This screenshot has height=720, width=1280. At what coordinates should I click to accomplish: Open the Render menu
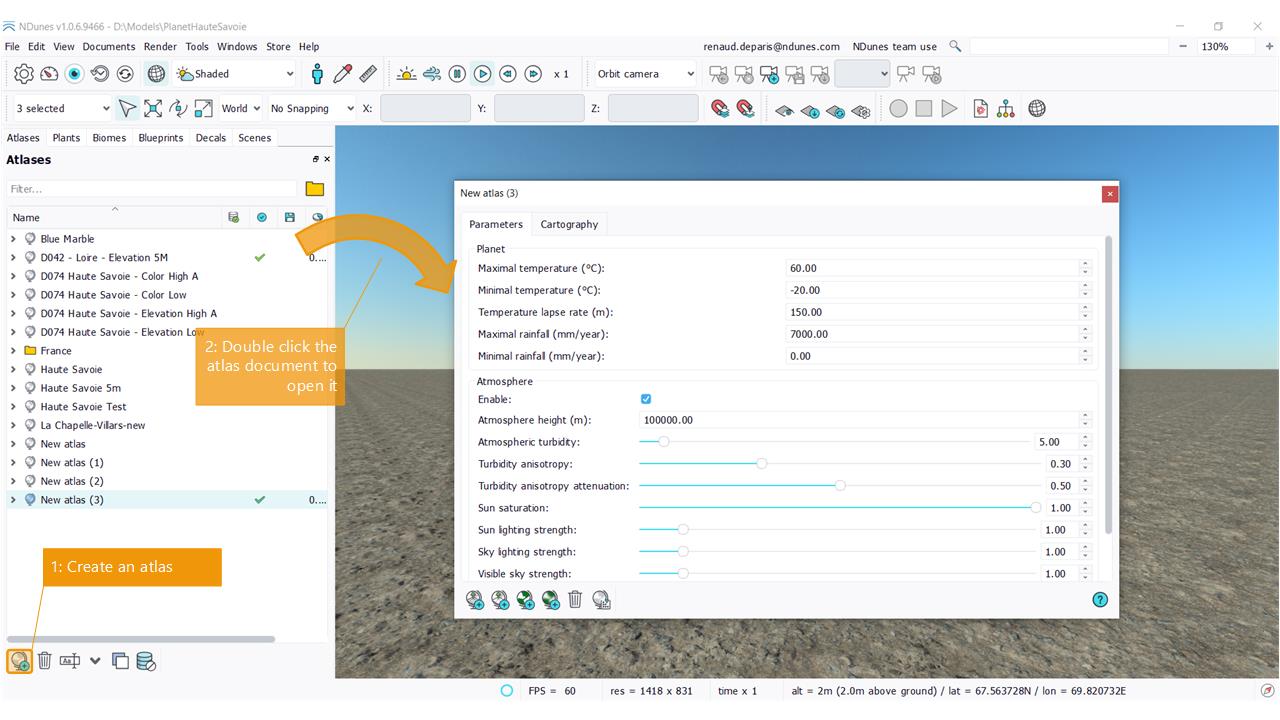coord(160,46)
